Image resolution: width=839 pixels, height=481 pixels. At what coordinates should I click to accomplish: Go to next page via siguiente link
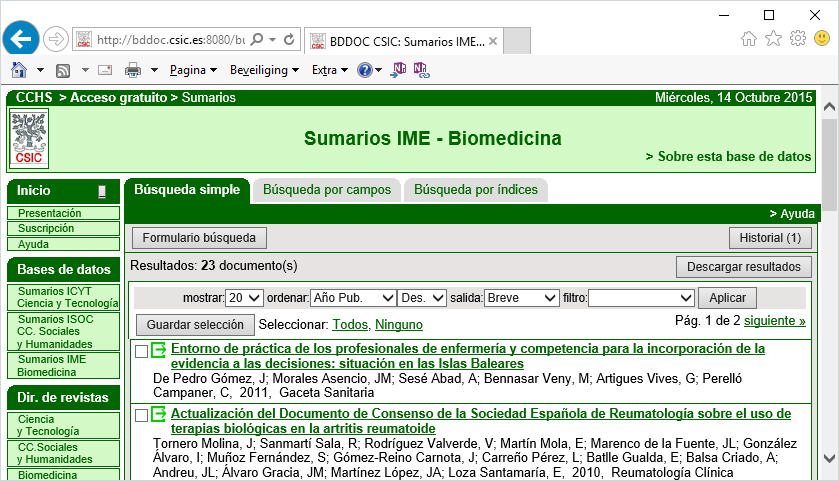775,321
